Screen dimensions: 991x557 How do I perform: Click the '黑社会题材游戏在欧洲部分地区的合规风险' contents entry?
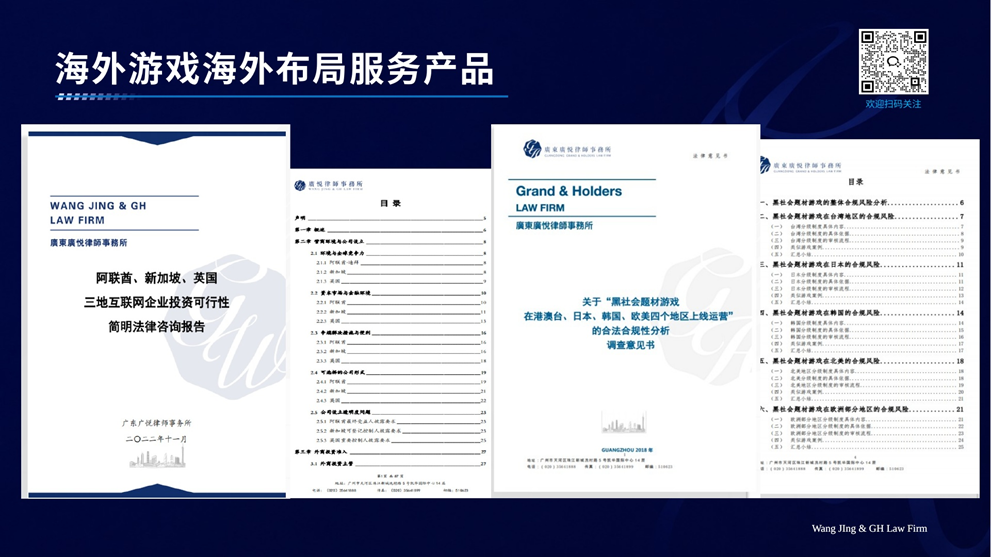[x=863, y=410]
